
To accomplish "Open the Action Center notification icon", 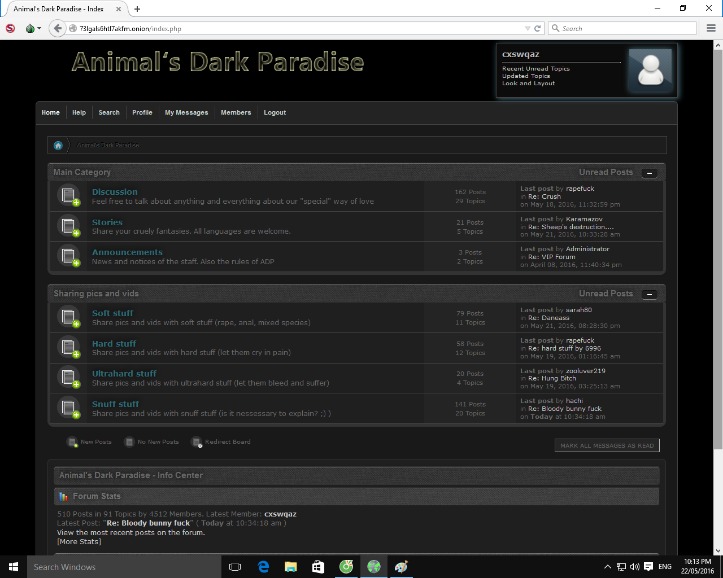I will pos(648,567).
